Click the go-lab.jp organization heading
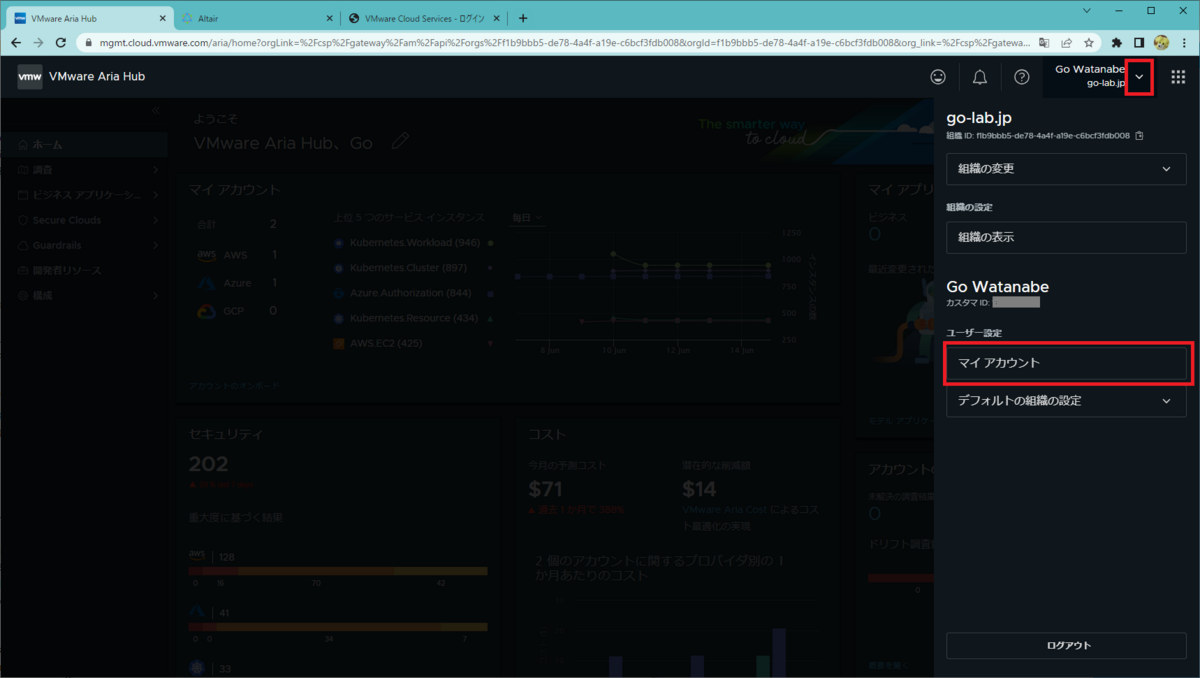Viewport: 1200px width, 678px height. click(979, 118)
